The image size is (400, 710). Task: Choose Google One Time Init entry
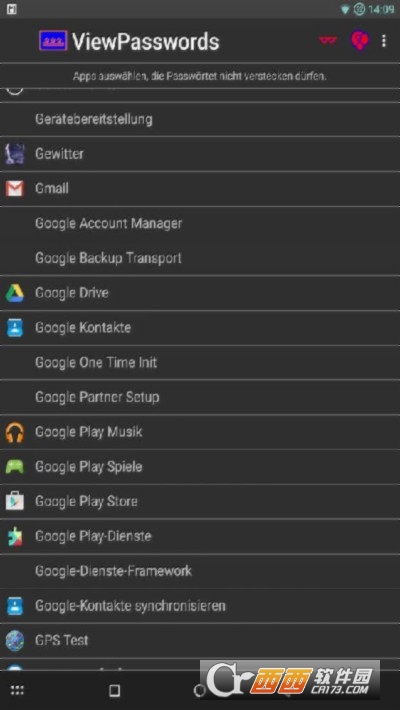96,362
